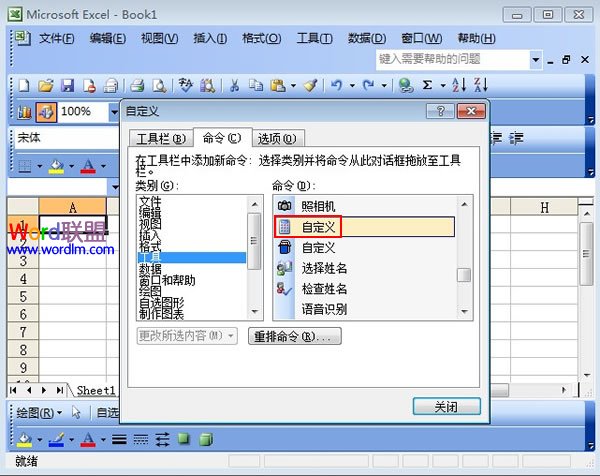
Task: Click the Arrow Style icon in the bottom toolbar
Action: (x=163, y=440)
